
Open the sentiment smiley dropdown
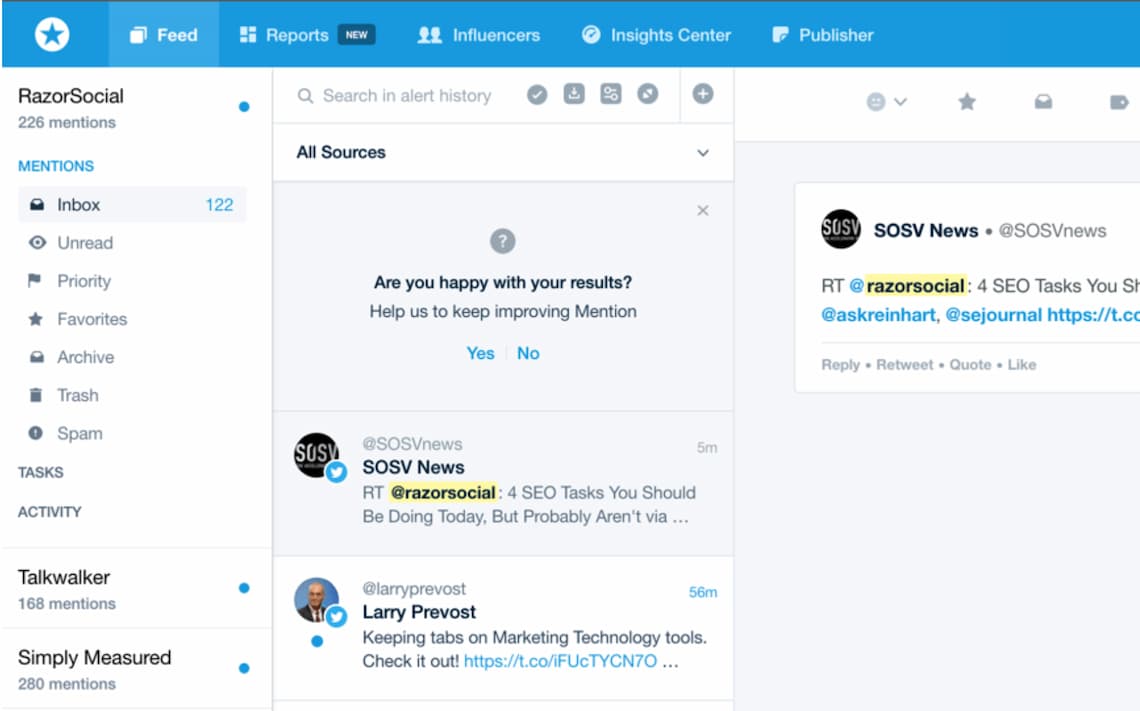click(x=886, y=102)
